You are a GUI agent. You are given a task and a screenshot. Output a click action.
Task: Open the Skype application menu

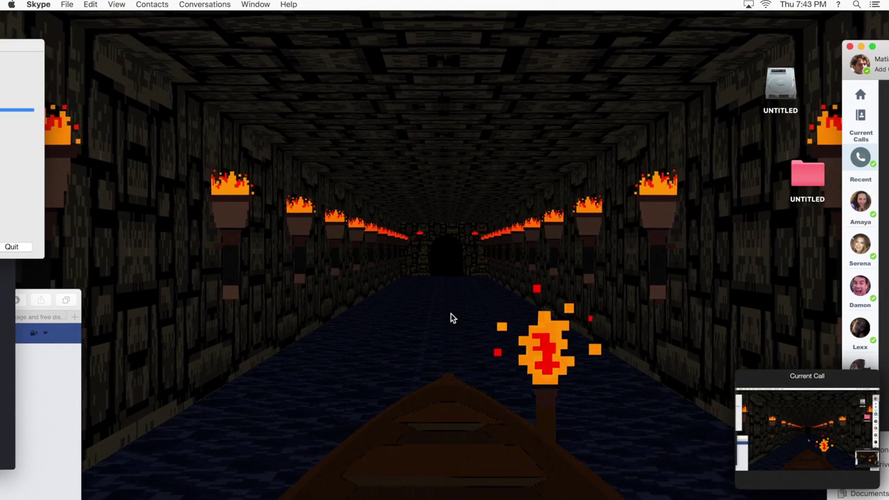pyautogui.click(x=38, y=5)
